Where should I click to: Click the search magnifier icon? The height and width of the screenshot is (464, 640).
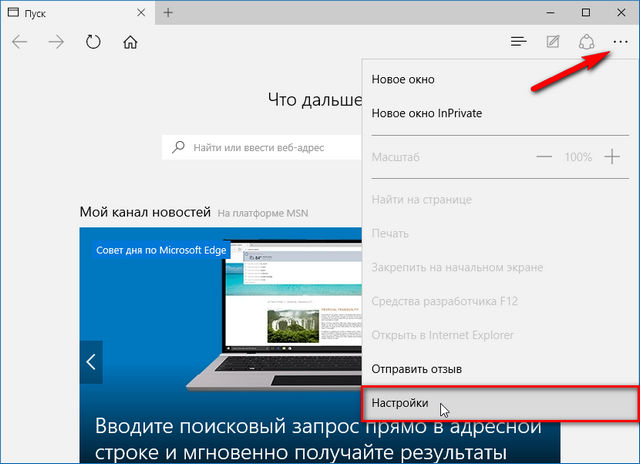178,147
